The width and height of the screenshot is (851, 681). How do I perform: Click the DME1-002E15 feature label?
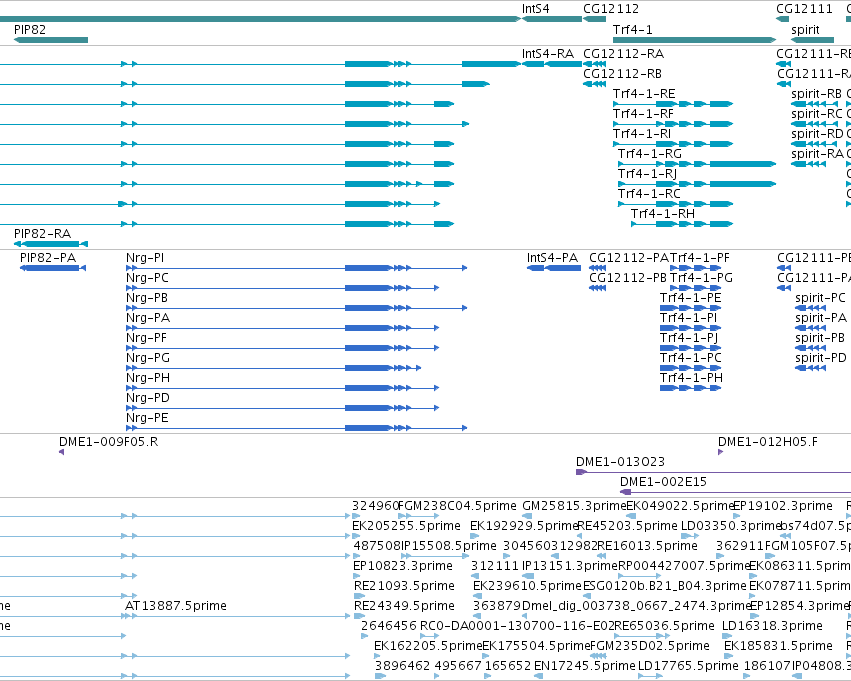click(x=663, y=482)
